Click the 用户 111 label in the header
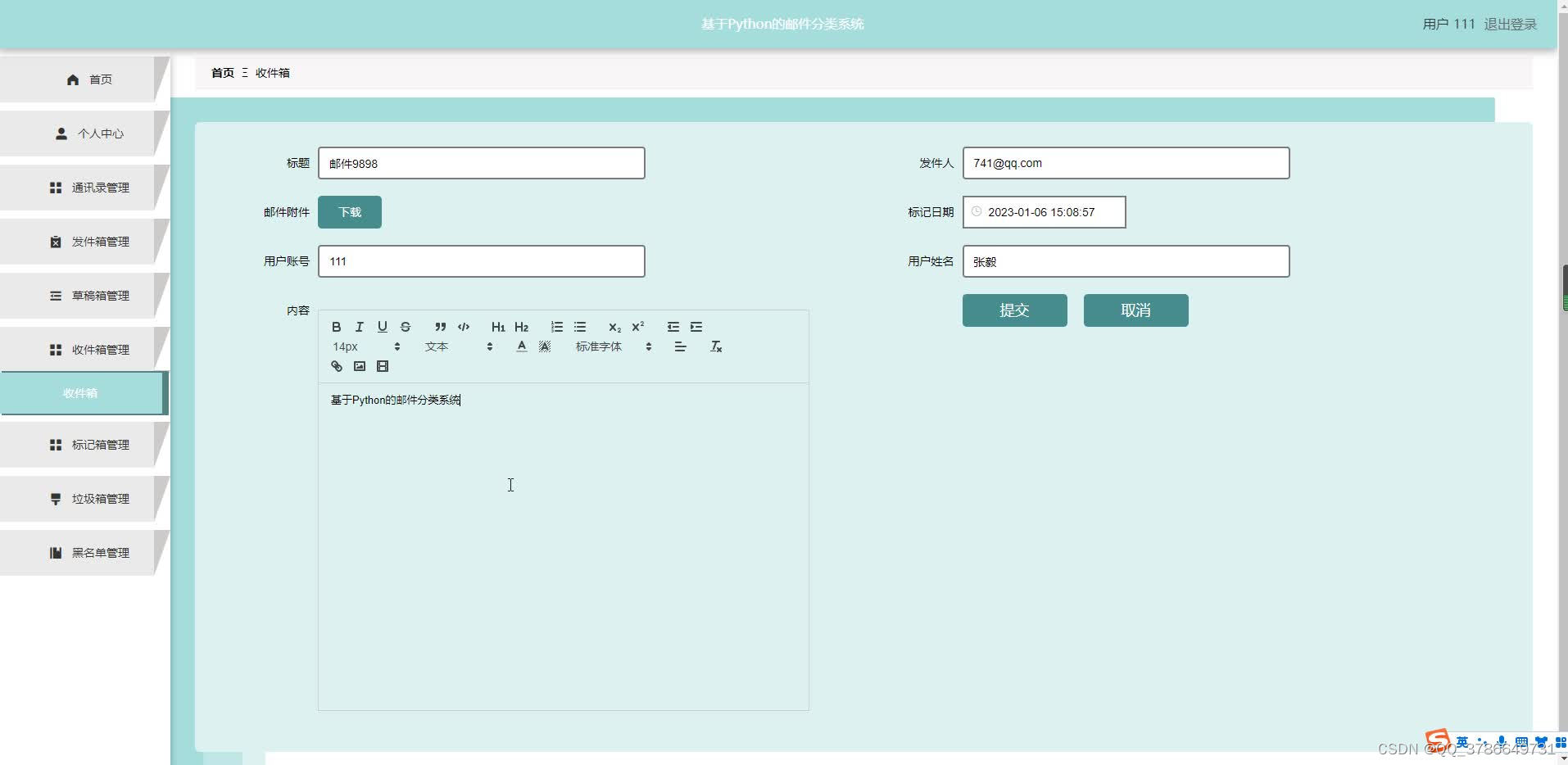 [x=1448, y=24]
